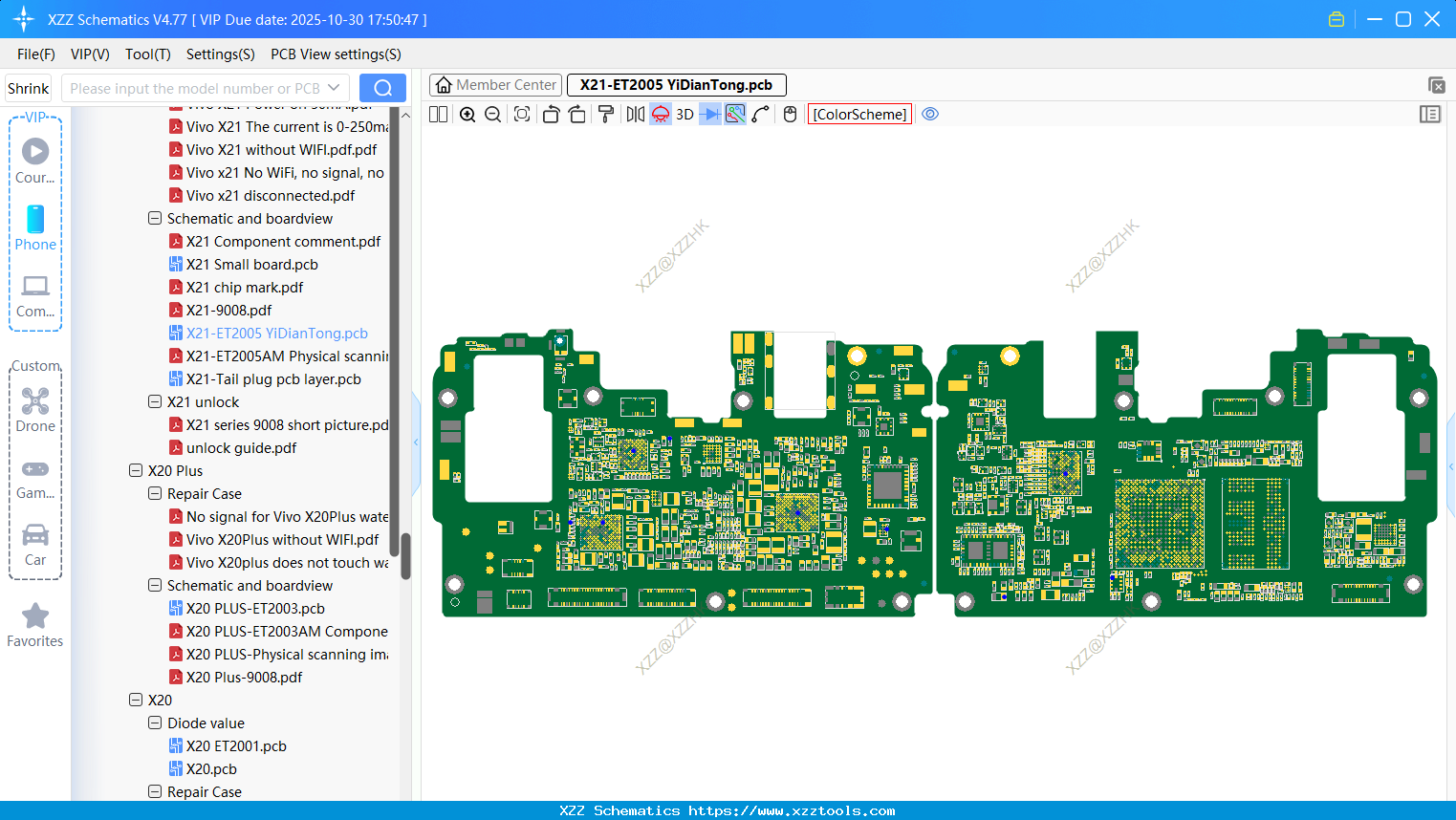Screen dimensions: 1456x820
Task: Click the blue search button
Action: (x=382, y=88)
